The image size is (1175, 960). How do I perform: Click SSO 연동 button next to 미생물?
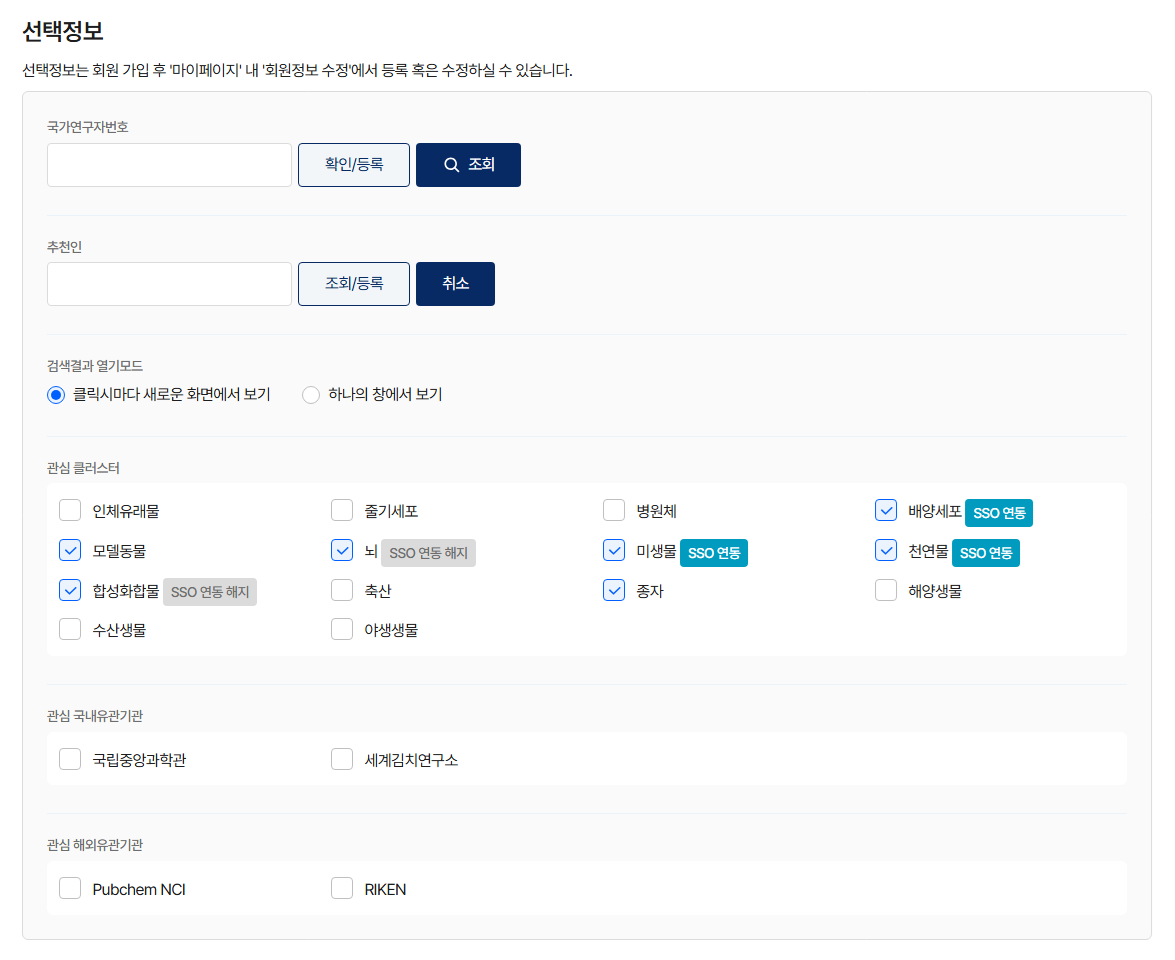713,553
